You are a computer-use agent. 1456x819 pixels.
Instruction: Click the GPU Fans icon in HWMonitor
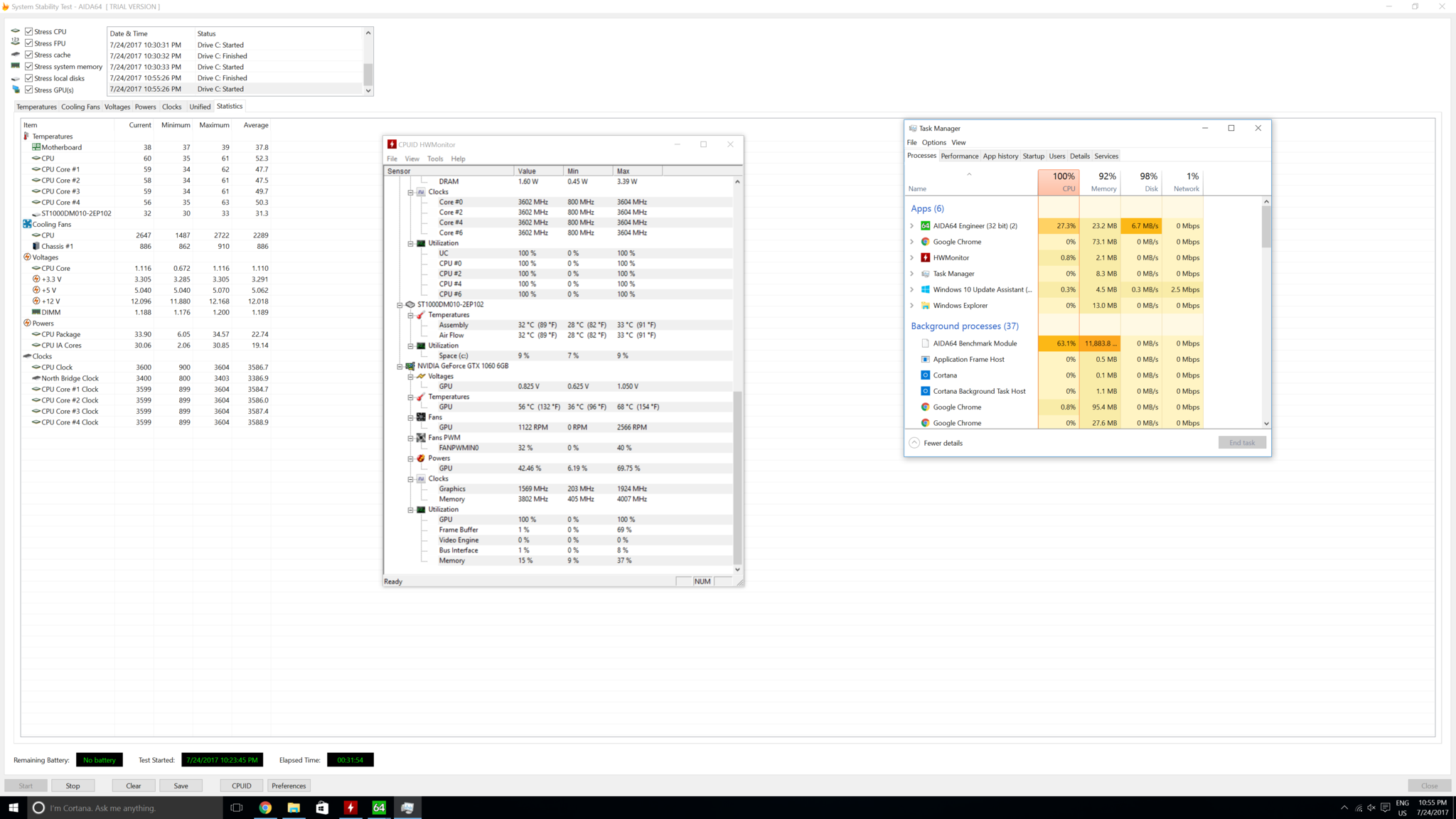[421, 417]
